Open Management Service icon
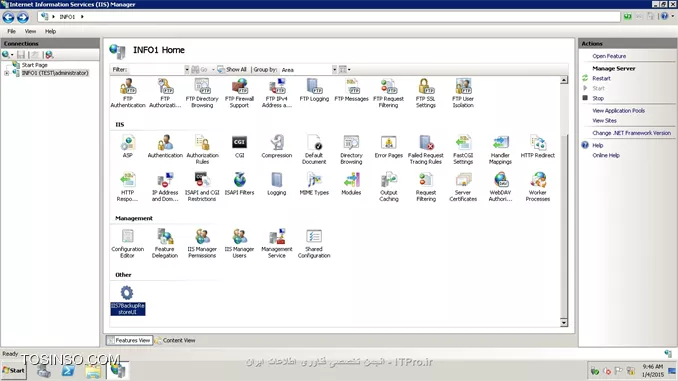This screenshot has width=678, height=381. [277, 243]
